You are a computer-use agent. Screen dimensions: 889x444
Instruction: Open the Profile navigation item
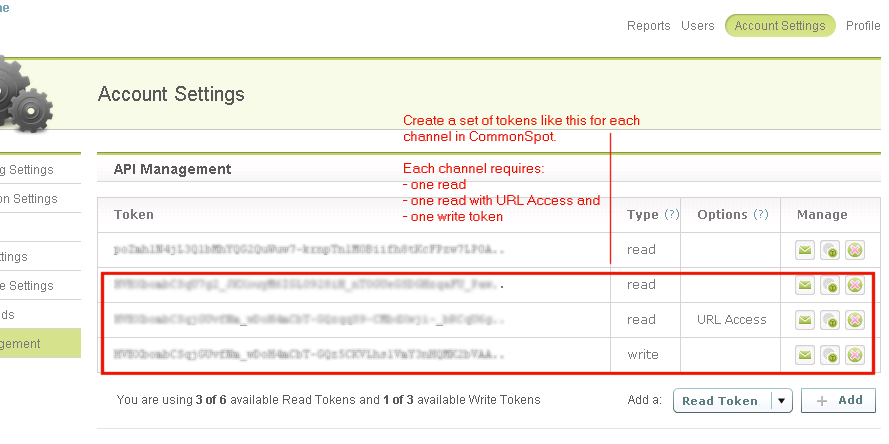[x=863, y=26]
